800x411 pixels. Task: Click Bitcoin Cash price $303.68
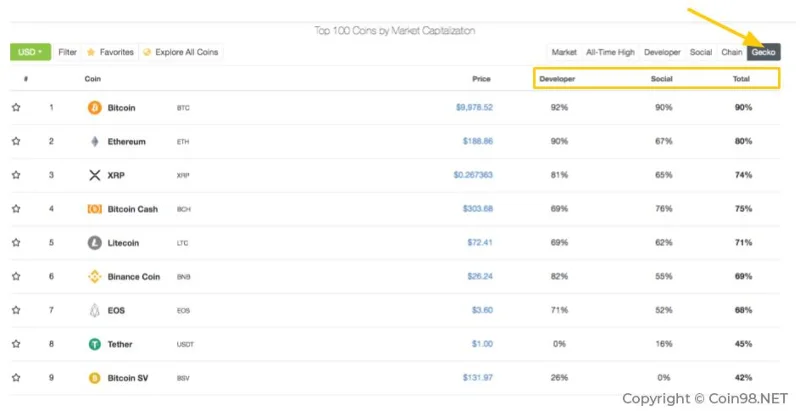(478, 209)
